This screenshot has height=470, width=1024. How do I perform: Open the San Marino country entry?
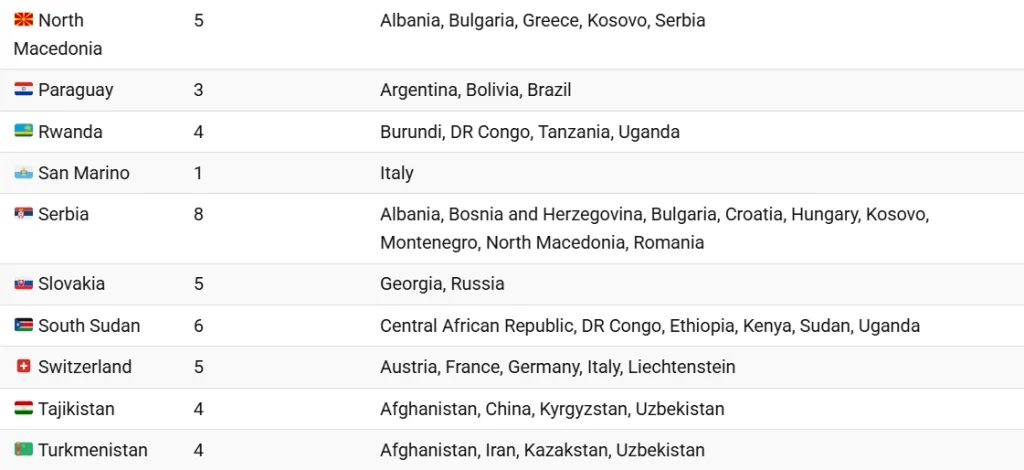84,173
